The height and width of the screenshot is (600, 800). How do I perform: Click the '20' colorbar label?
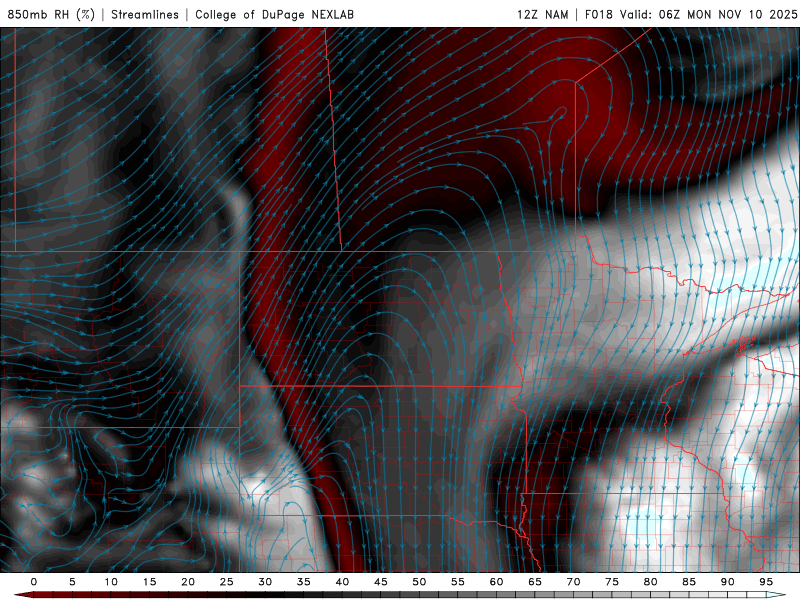coord(188,582)
